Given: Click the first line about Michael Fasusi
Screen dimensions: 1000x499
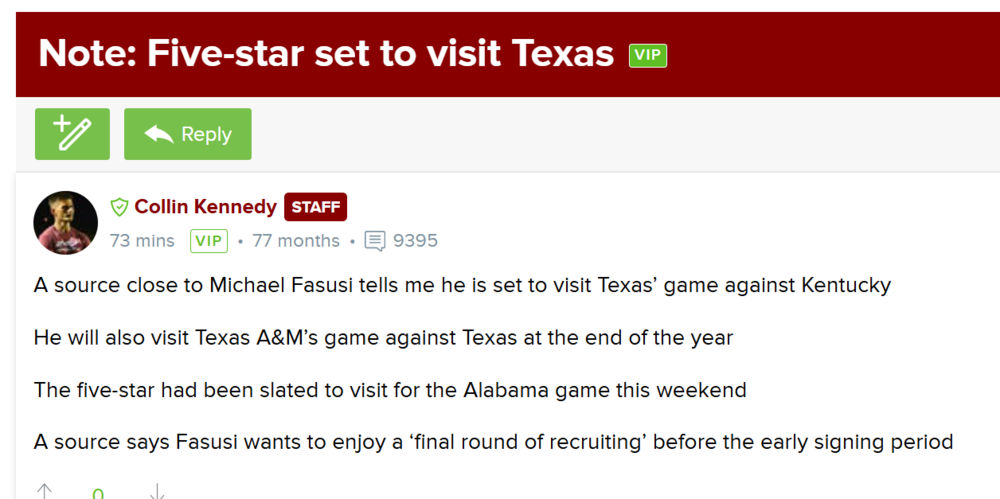Looking at the screenshot, I should [462, 285].
